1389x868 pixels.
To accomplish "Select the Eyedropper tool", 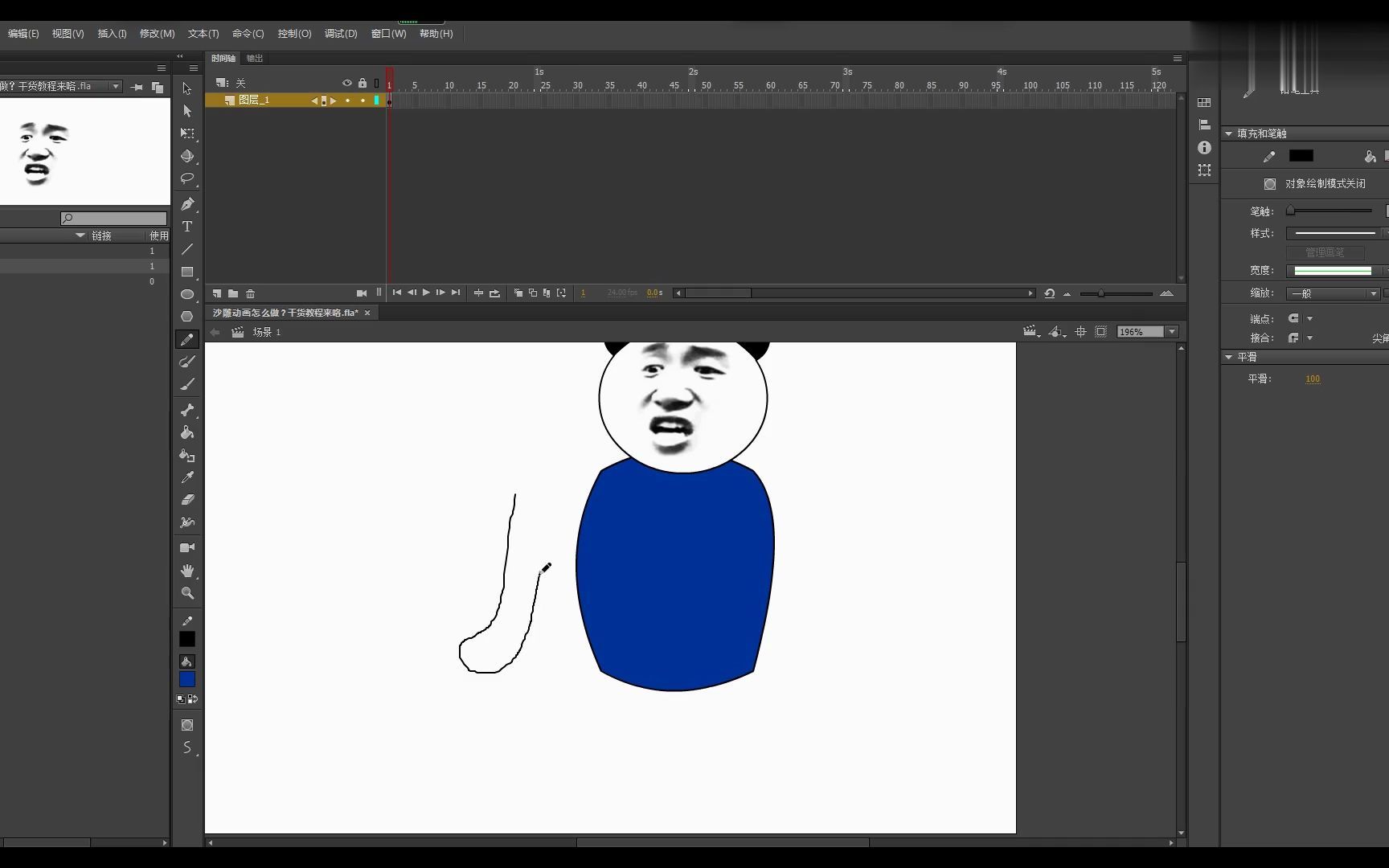I will click(187, 478).
